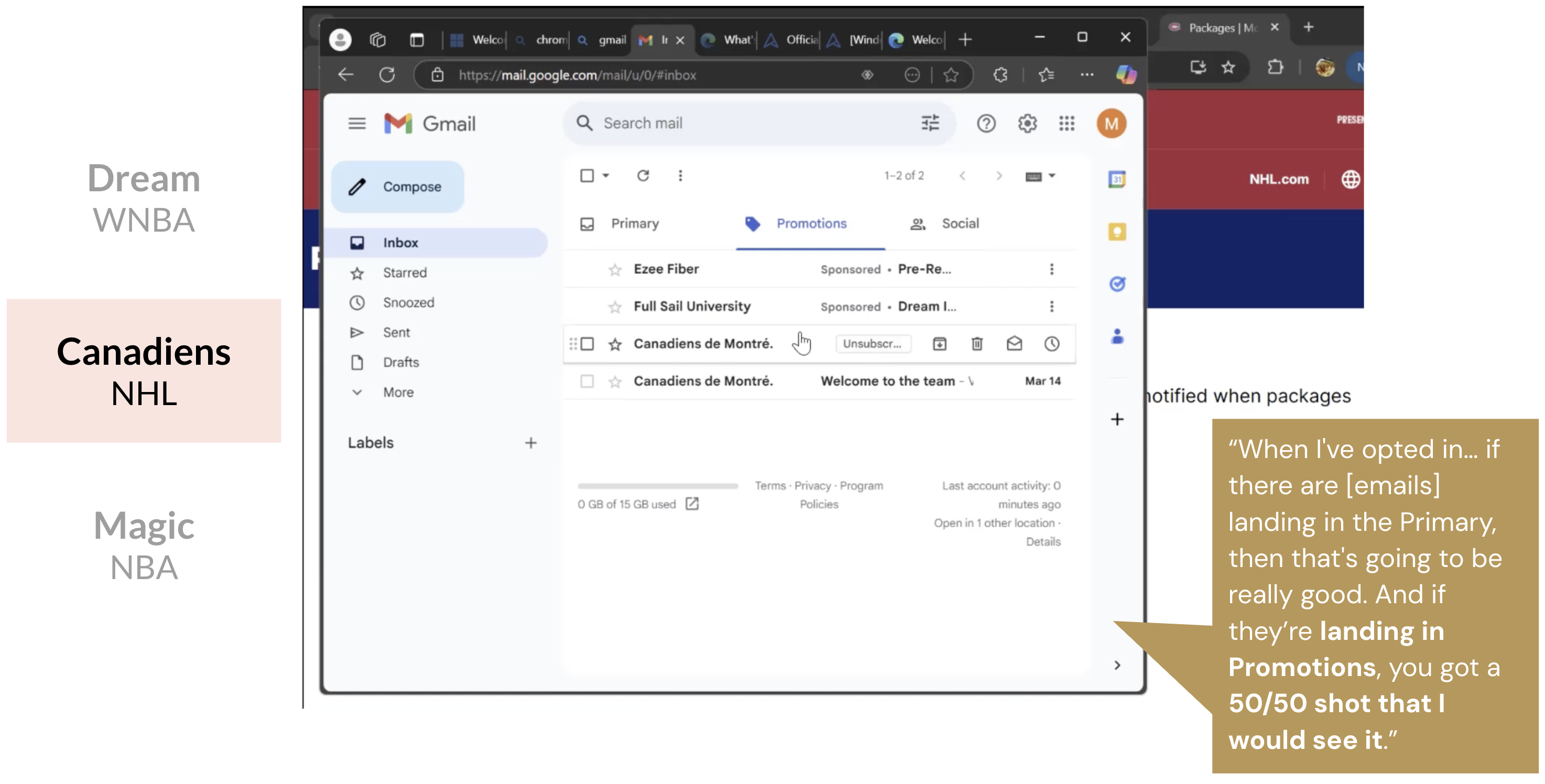Screen dimensions: 1545x784
Task: Snooze the hovered email with clock icon
Action: (1051, 344)
